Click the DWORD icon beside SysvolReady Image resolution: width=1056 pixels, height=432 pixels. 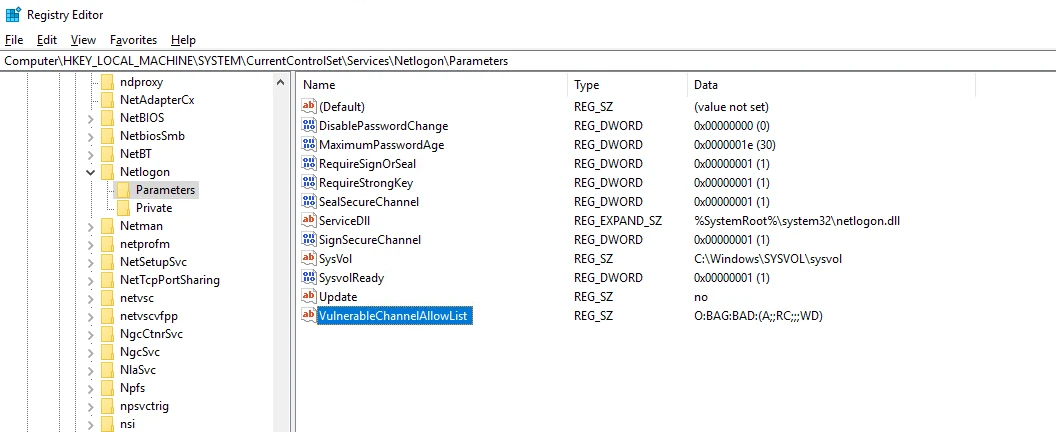[308, 277]
